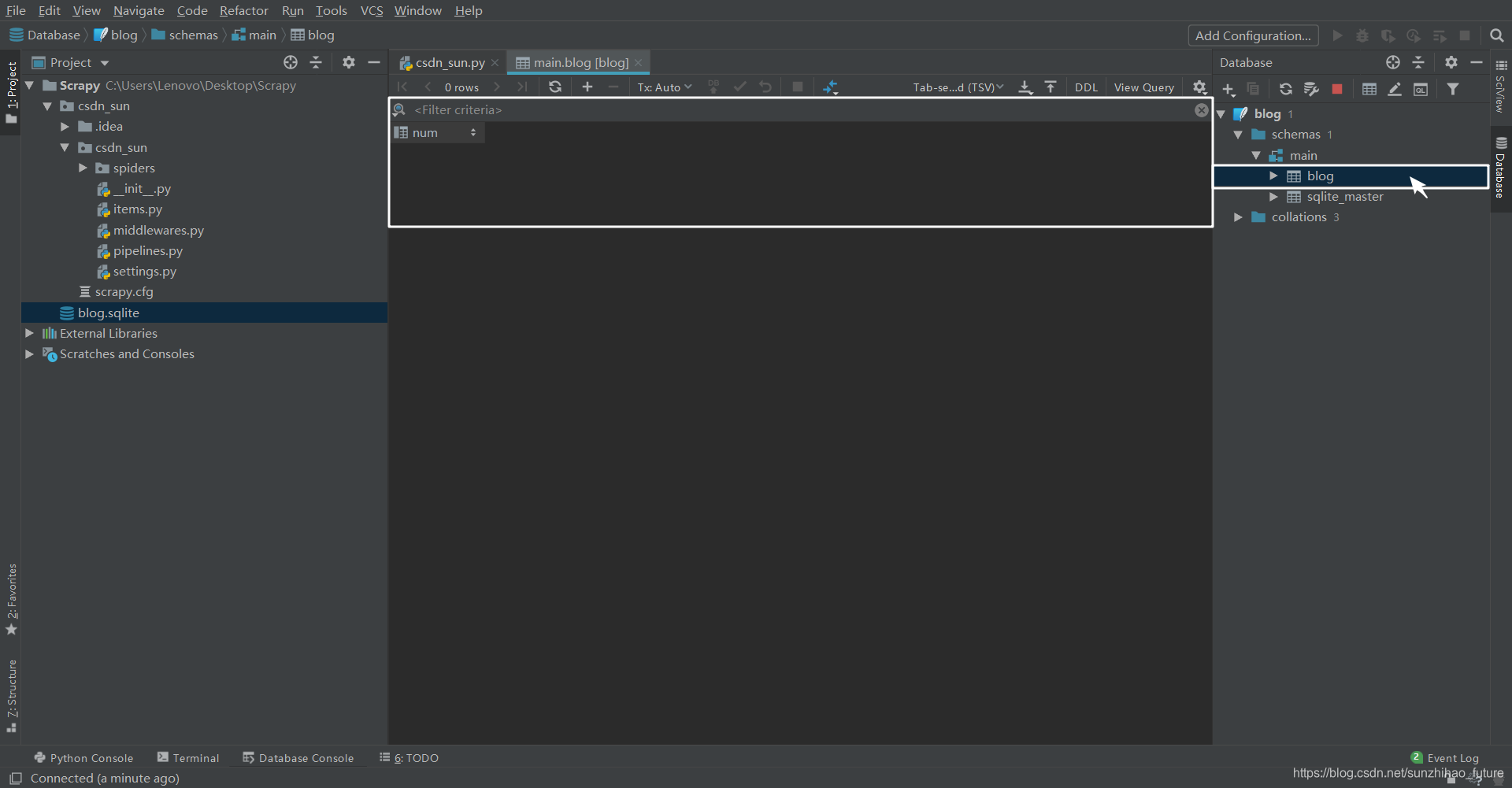Expand the .idea folder
This screenshot has height=788, width=1512.
tap(65, 126)
